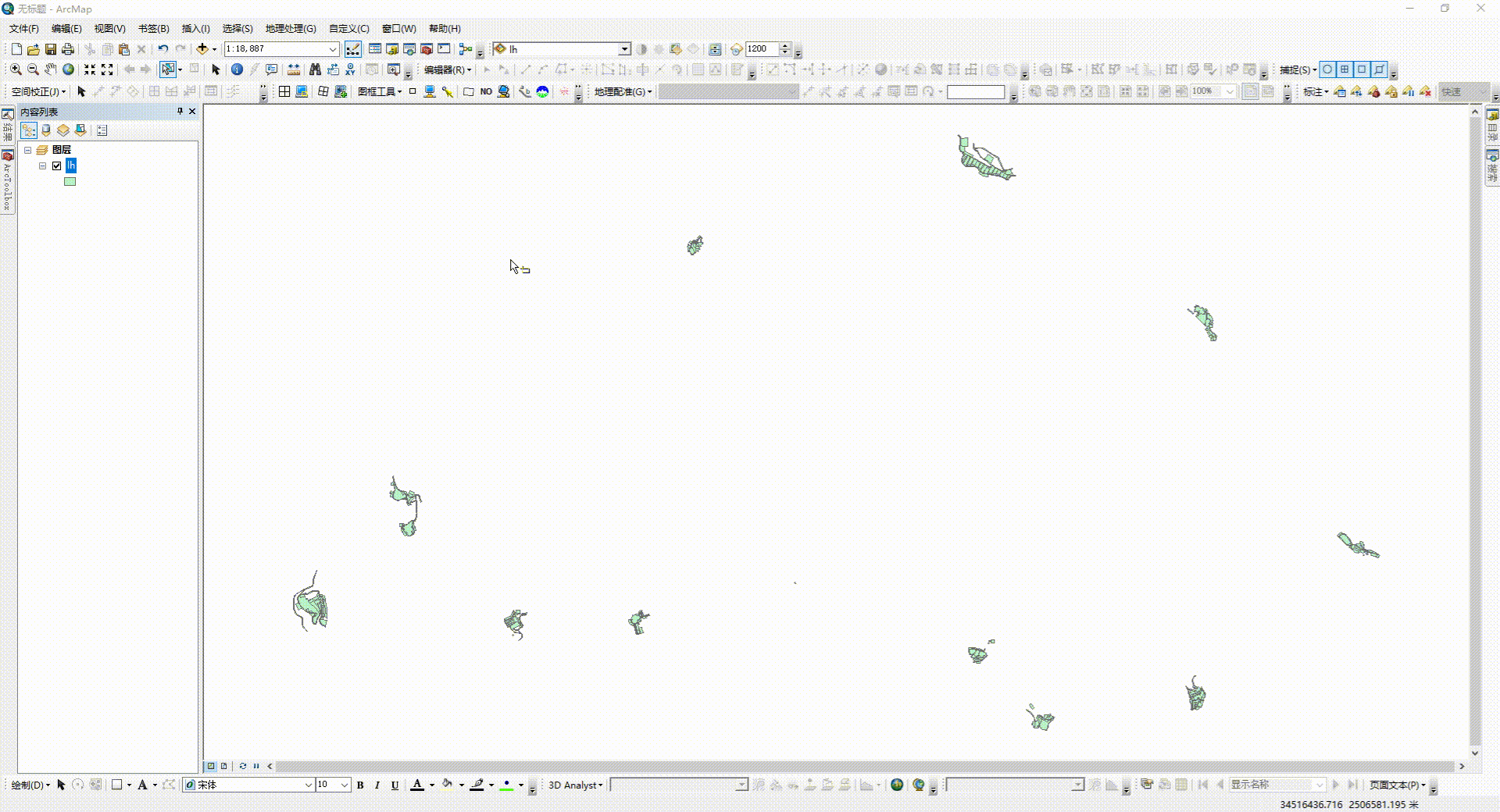This screenshot has width=1500, height=812.
Task: Select the Identify tool
Action: tap(237, 69)
